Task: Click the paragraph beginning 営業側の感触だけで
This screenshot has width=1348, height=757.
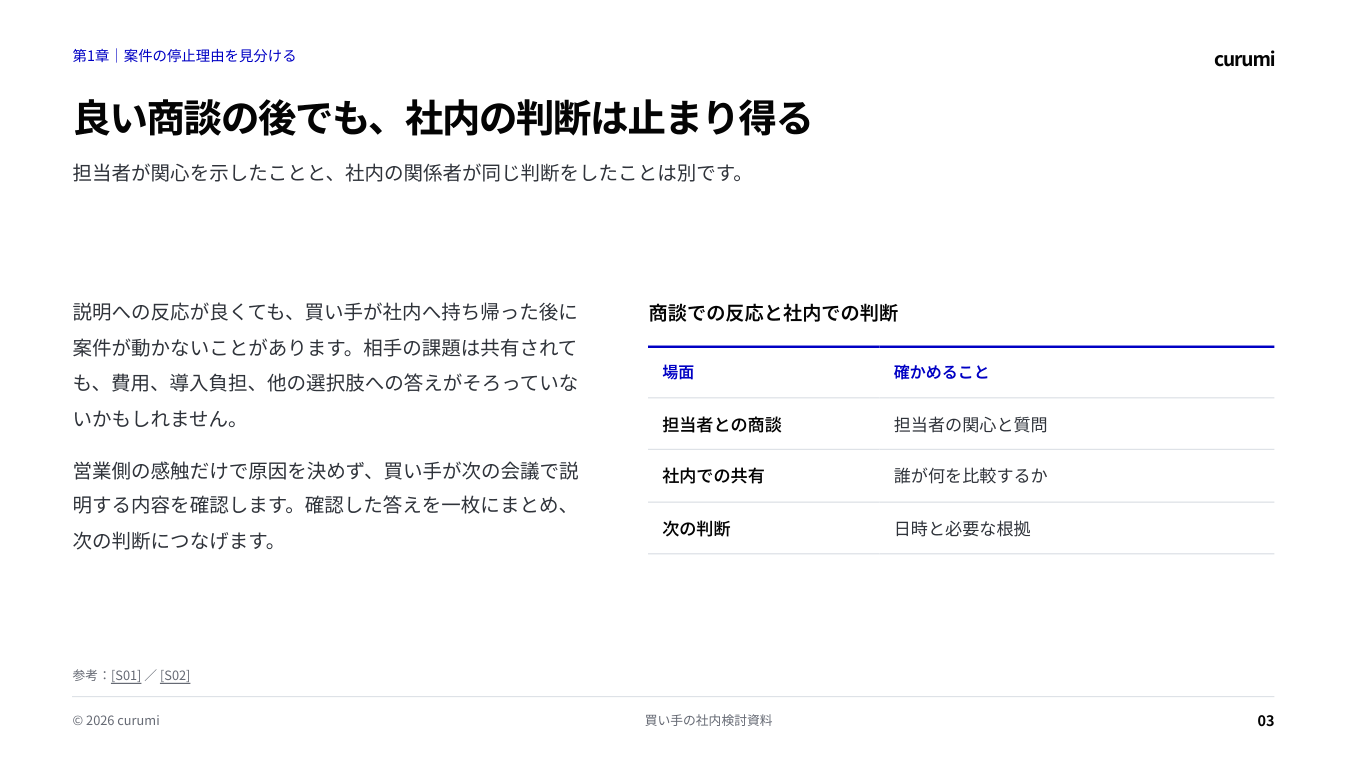Action: 326,505
